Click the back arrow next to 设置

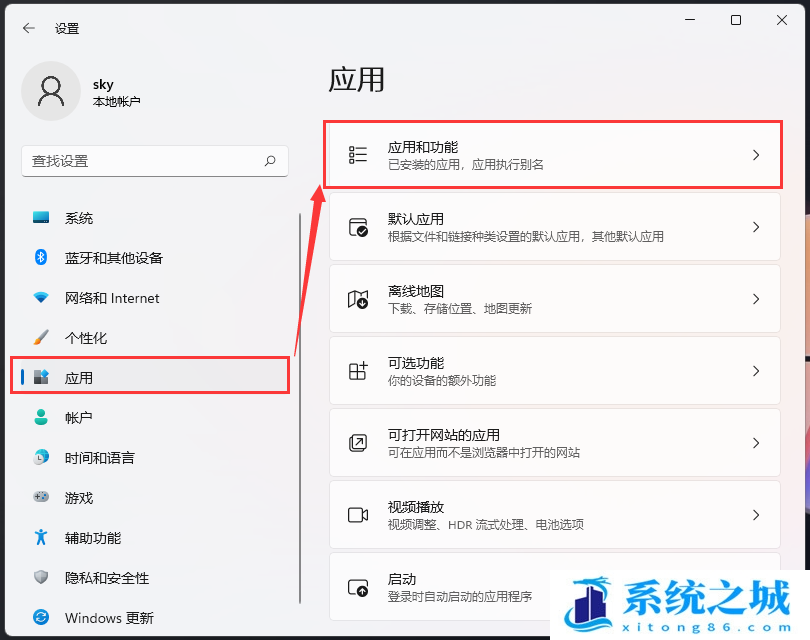pyautogui.click(x=29, y=28)
